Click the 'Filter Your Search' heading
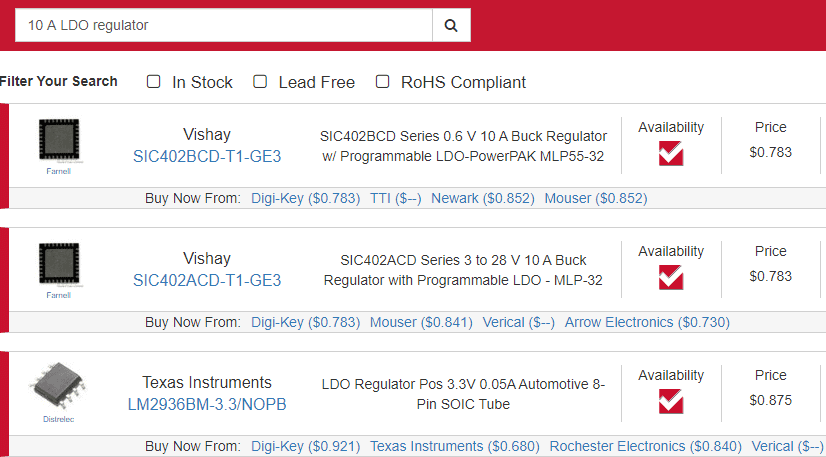Screen dimensions: 826x457 tap(58, 81)
